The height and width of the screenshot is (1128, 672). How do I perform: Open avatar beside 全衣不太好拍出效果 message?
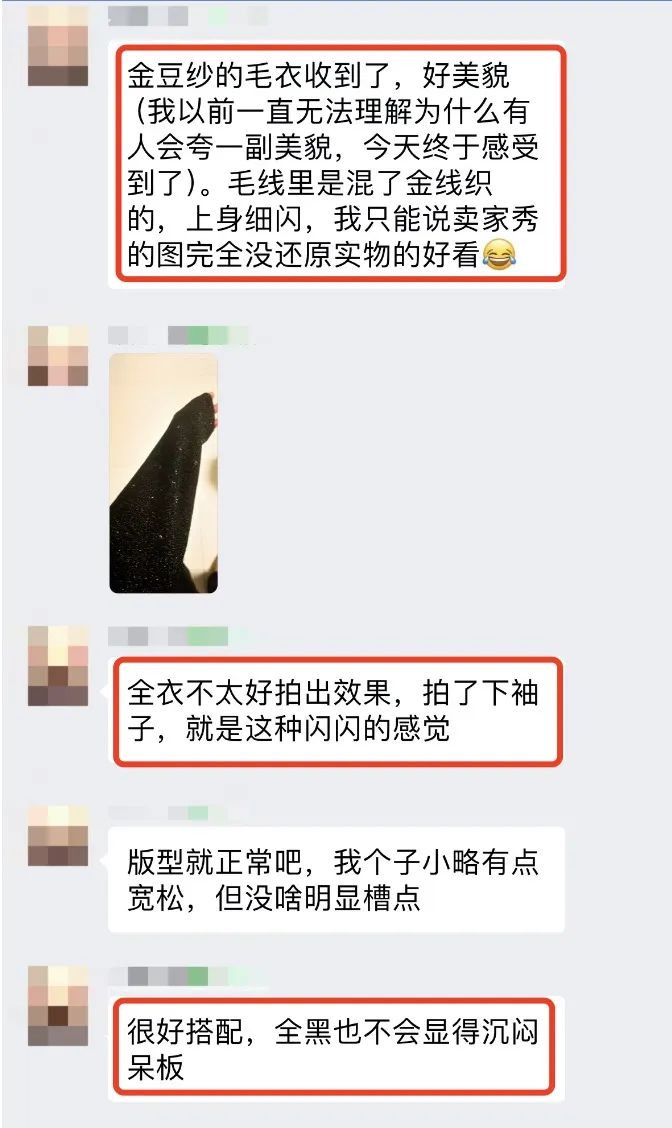(x=58, y=665)
